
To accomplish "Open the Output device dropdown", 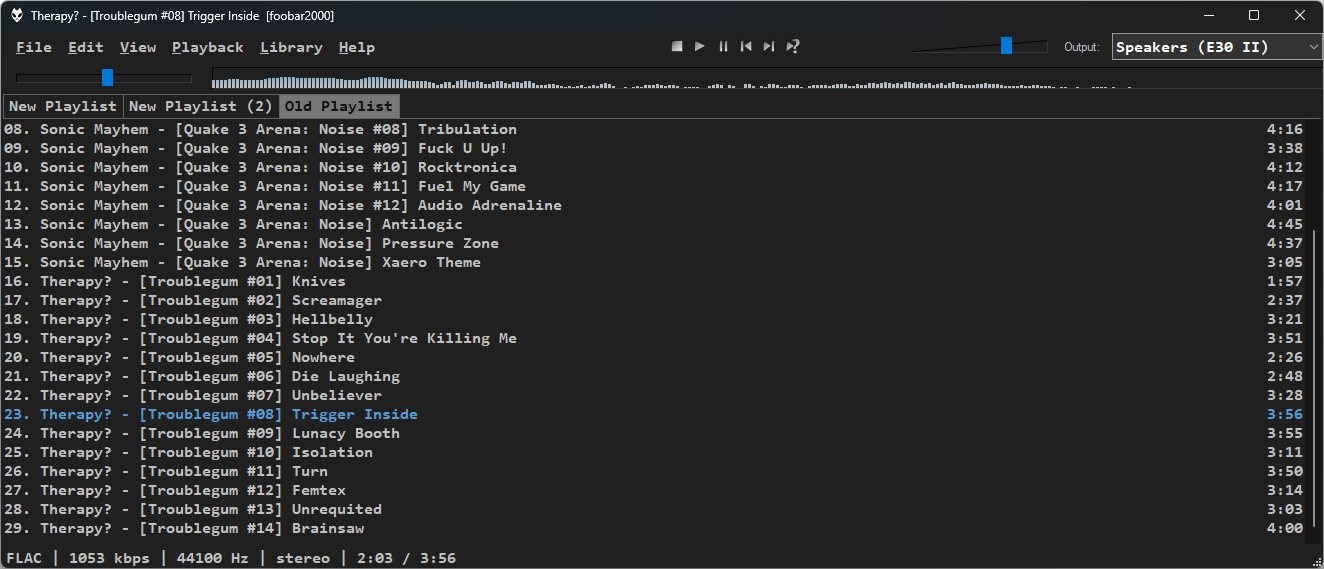I will coord(1216,47).
